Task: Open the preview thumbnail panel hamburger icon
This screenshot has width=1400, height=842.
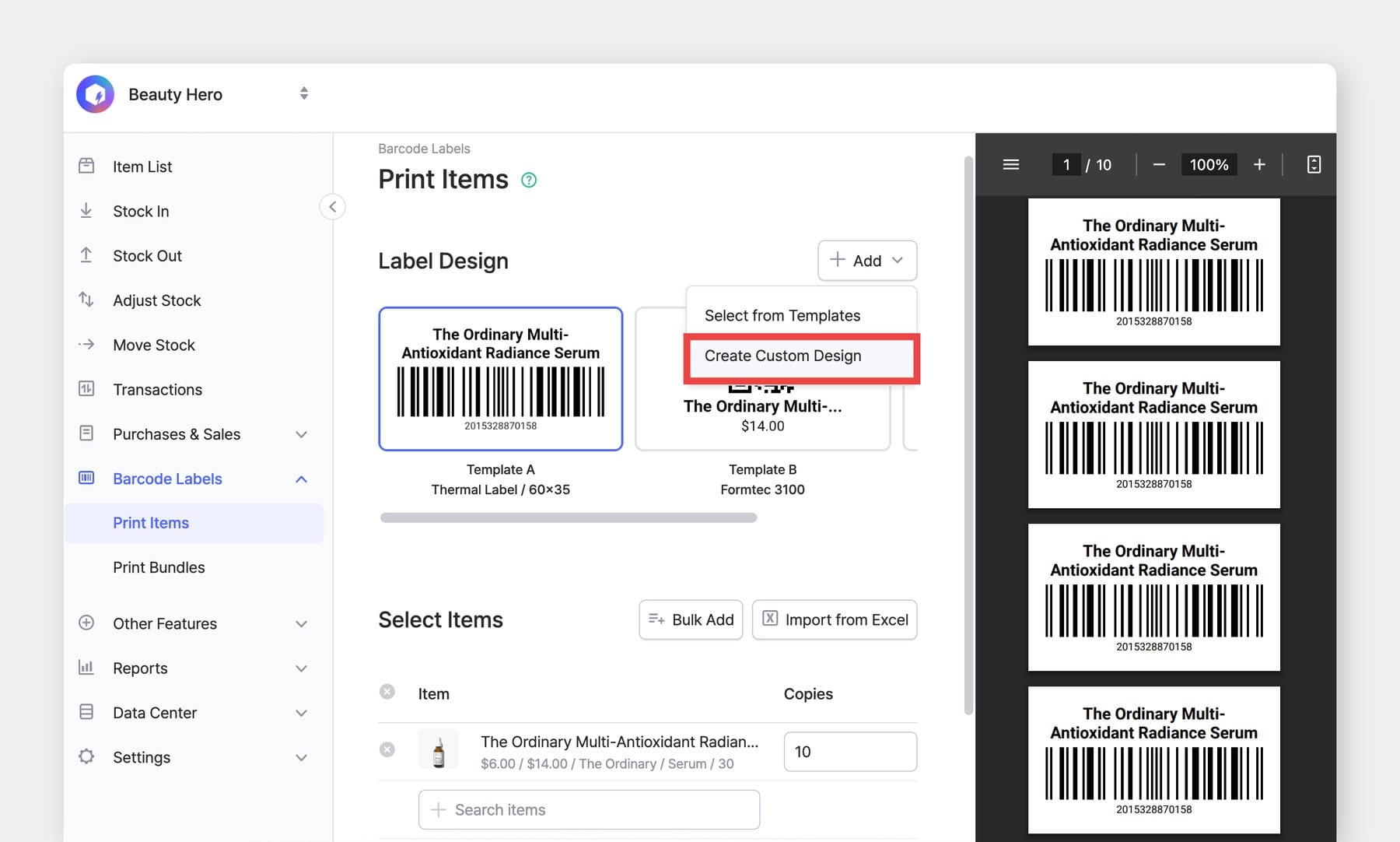Action: coord(1010,164)
